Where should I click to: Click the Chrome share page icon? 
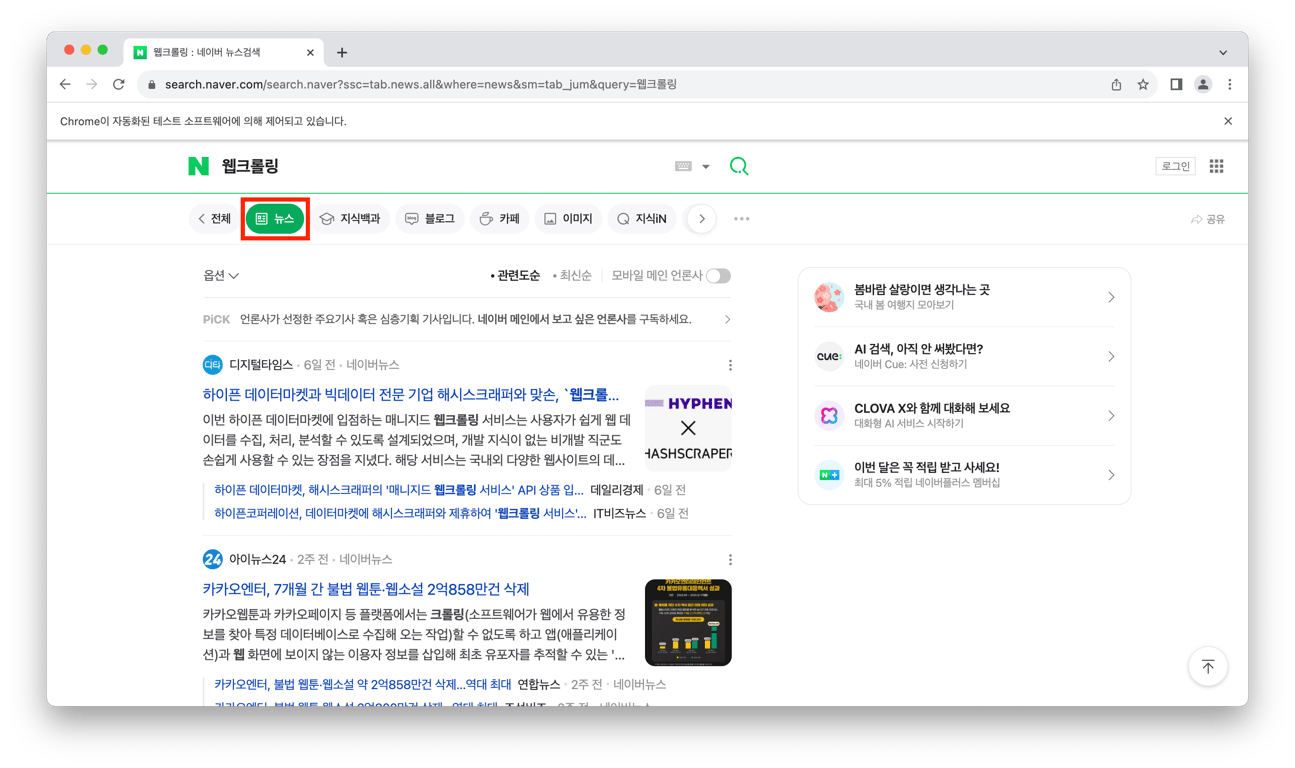(1116, 85)
